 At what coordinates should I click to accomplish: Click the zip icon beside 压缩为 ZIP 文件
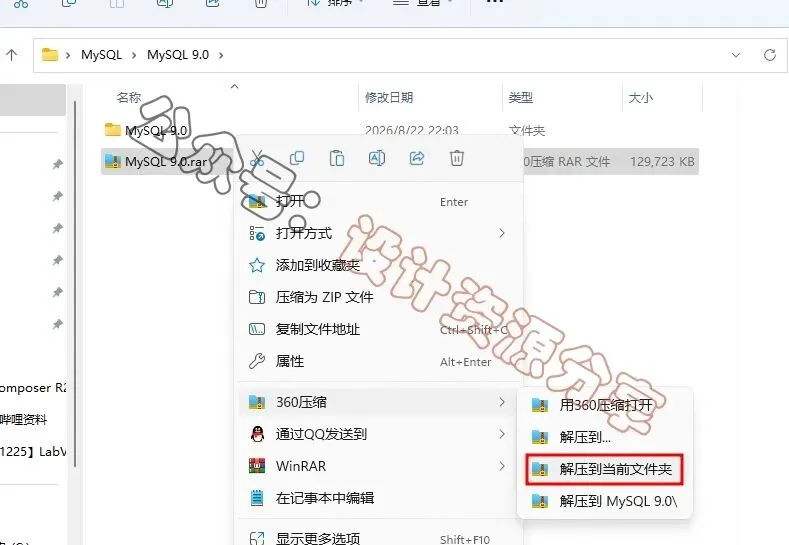257,297
